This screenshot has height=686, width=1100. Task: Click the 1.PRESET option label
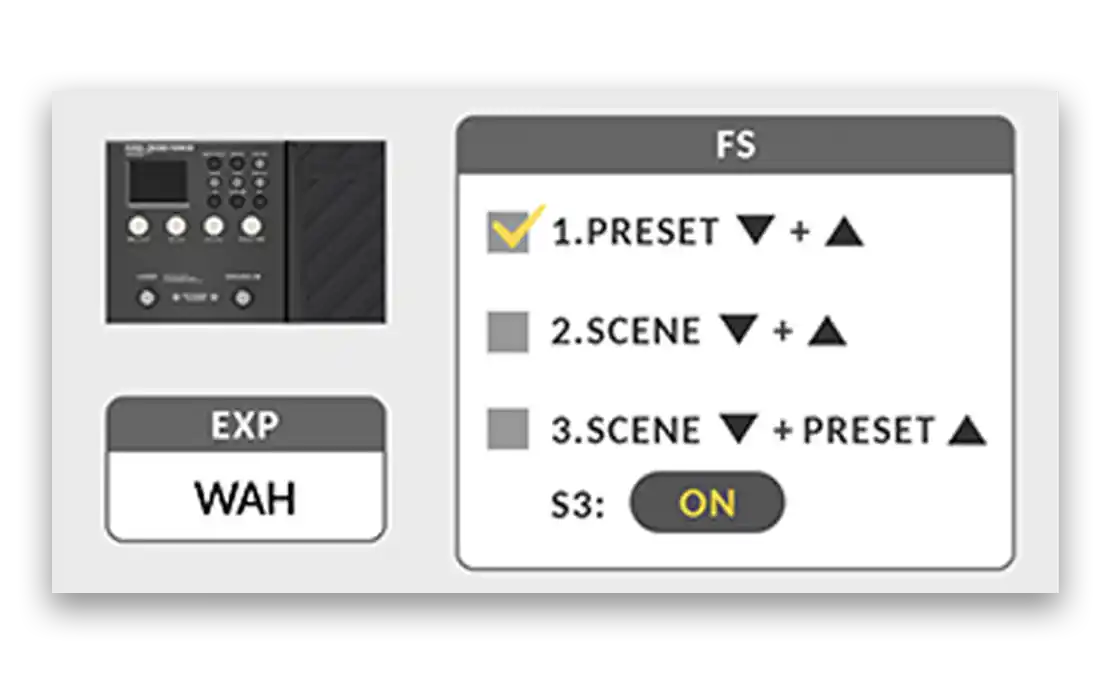coord(635,232)
